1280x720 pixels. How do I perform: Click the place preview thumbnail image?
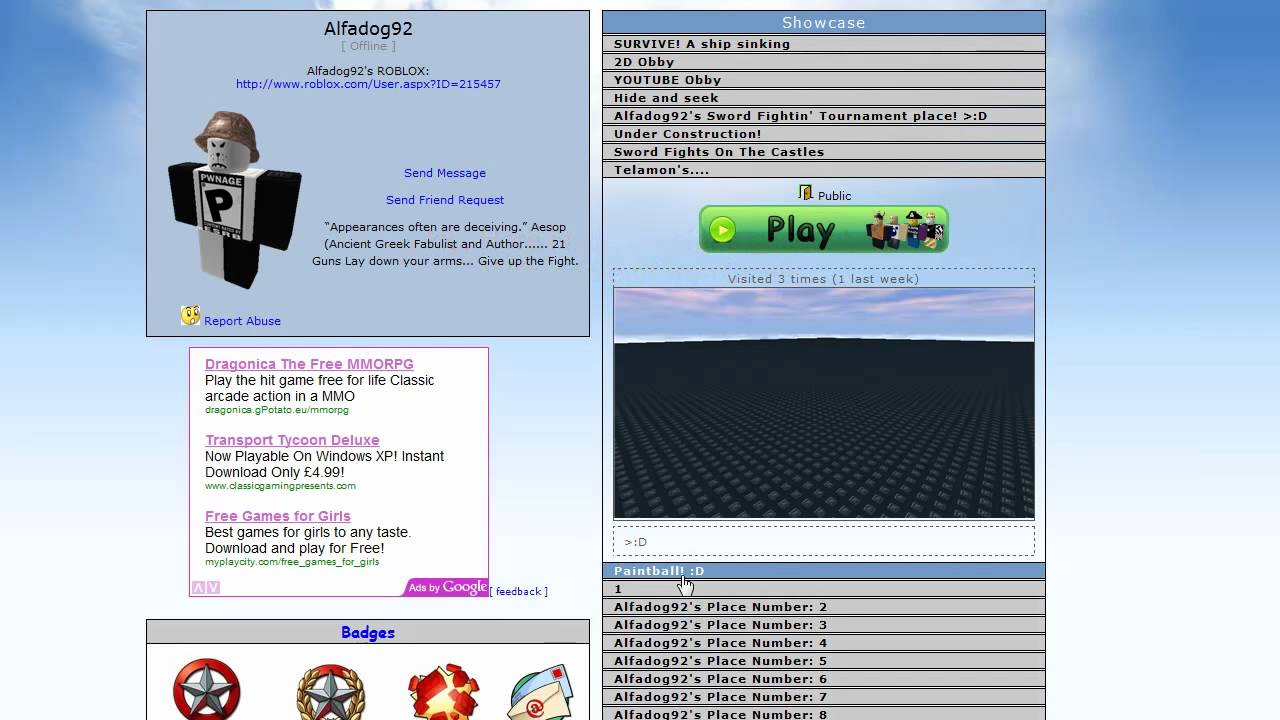click(x=823, y=404)
